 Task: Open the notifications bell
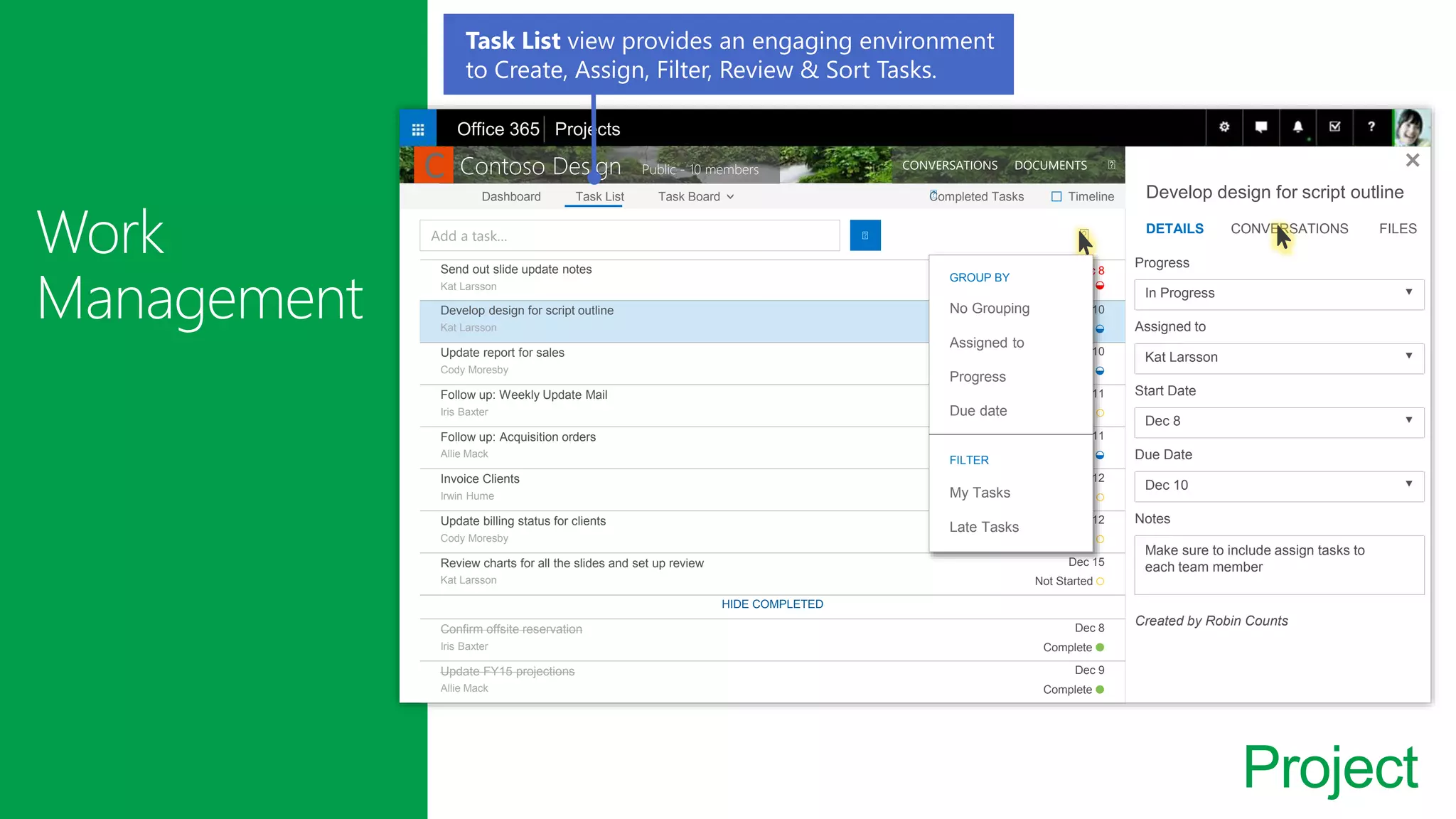[x=1298, y=127]
